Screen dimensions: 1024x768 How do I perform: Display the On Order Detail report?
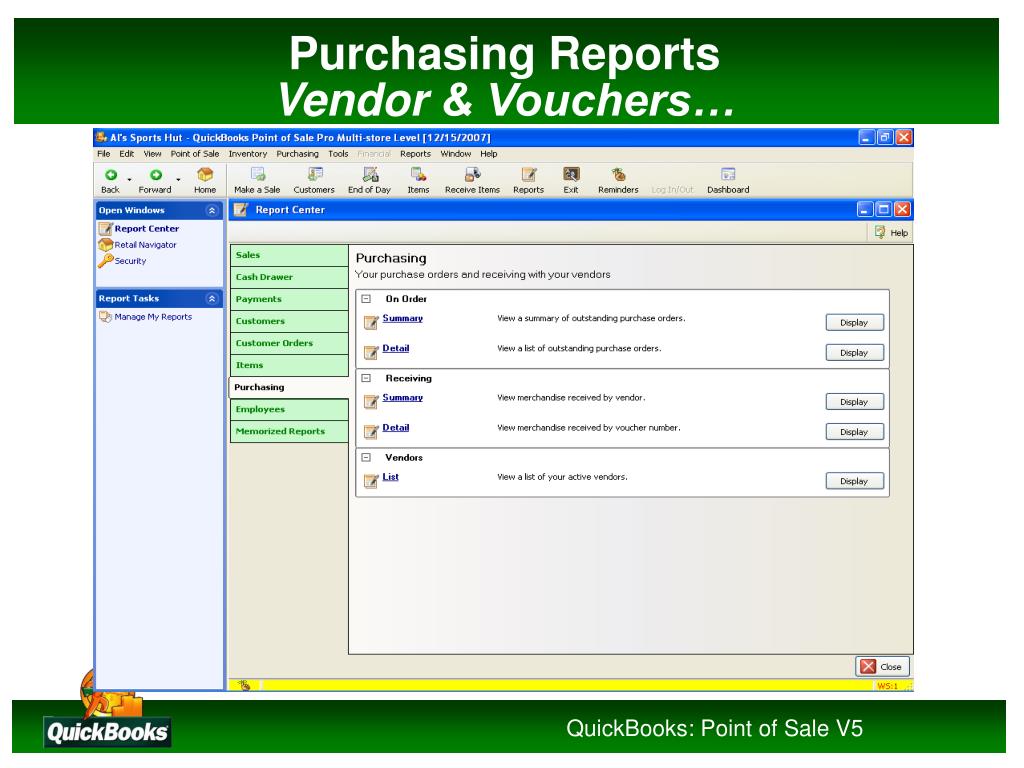pos(854,353)
